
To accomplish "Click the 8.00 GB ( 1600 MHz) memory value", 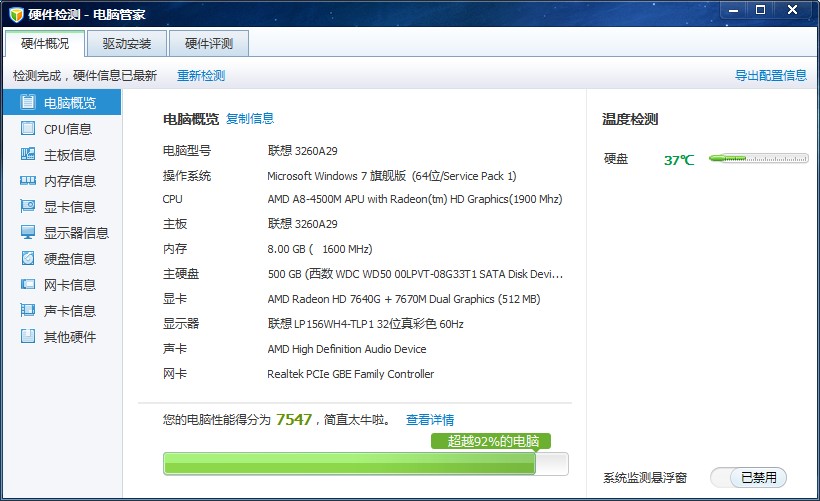I will click(x=320, y=249).
